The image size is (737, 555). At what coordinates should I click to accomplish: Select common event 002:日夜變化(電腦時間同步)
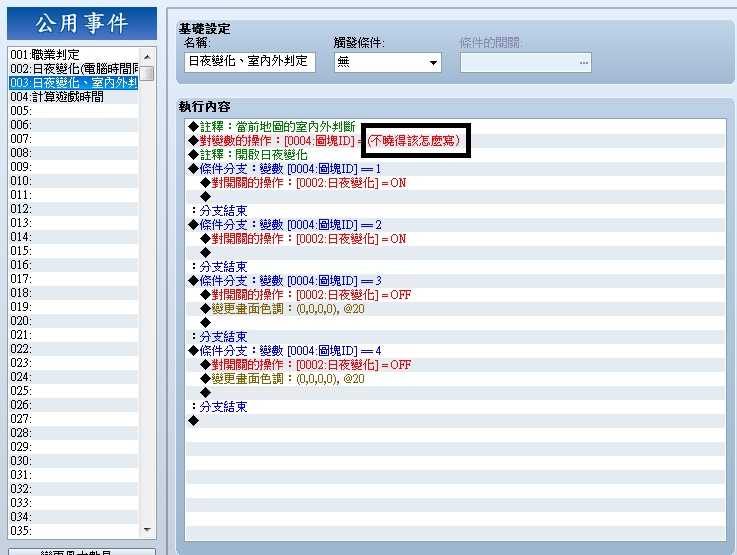(x=74, y=69)
